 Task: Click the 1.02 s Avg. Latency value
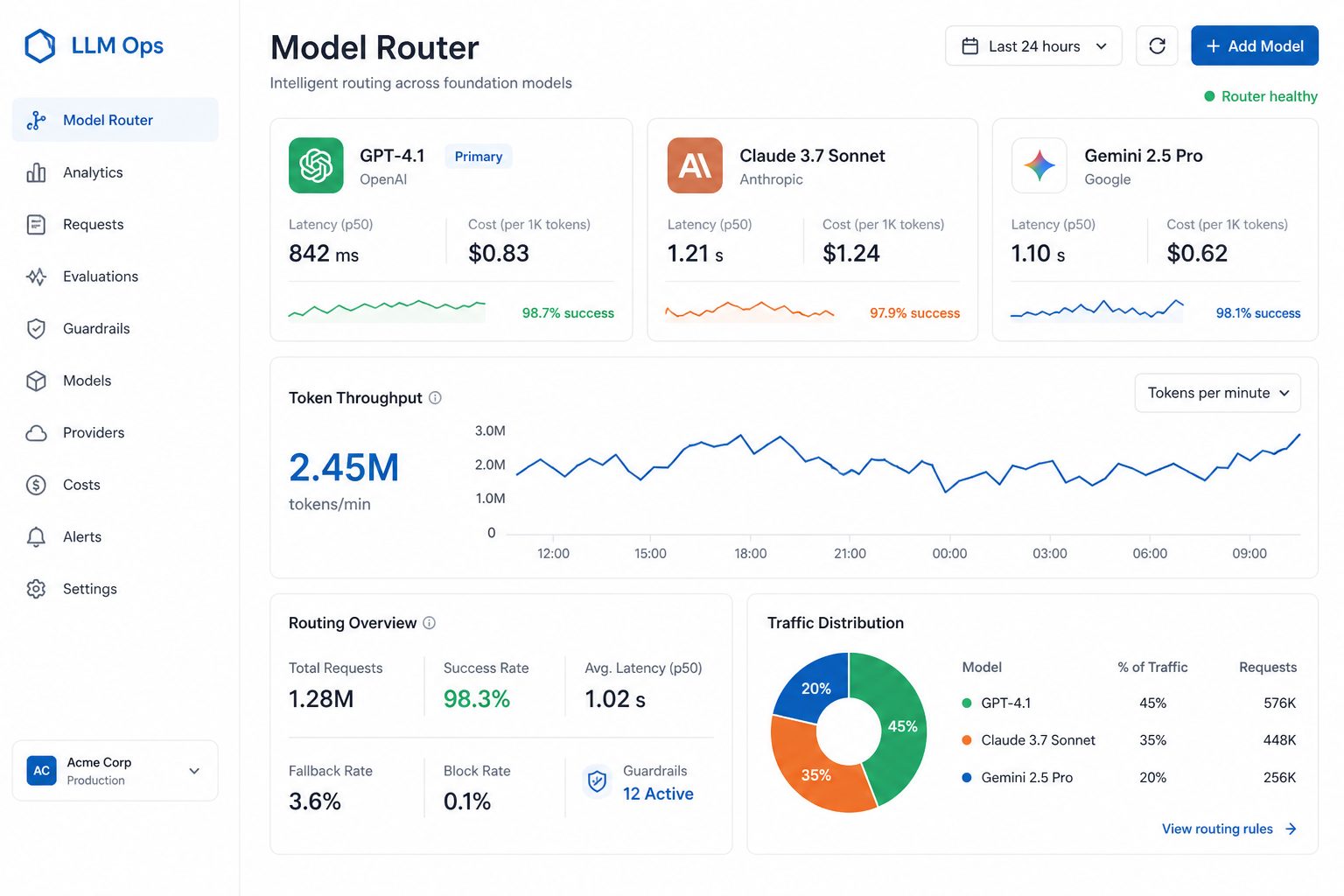click(615, 699)
